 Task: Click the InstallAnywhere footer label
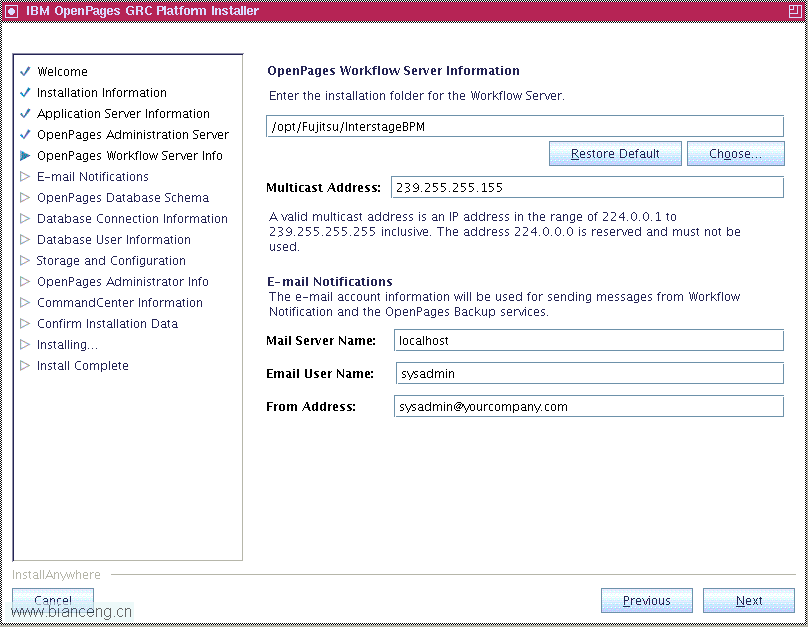pyautogui.click(x=56, y=574)
